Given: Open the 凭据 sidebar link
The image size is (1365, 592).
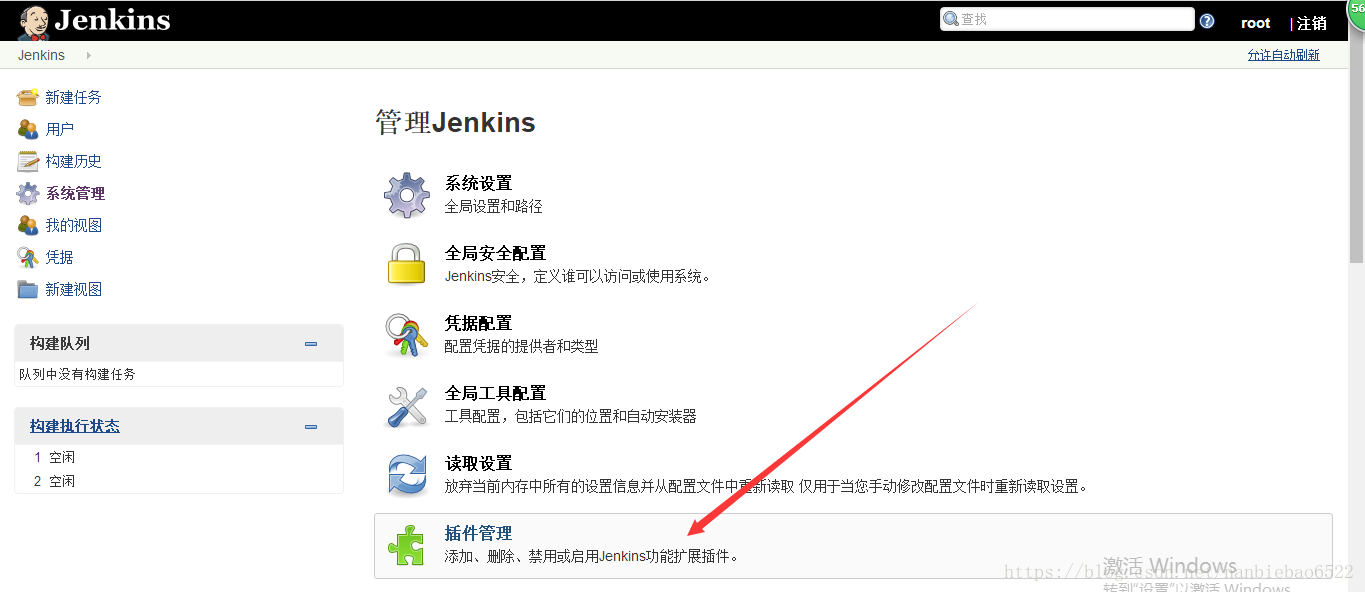Looking at the screenshot, I should click(59, 257).
